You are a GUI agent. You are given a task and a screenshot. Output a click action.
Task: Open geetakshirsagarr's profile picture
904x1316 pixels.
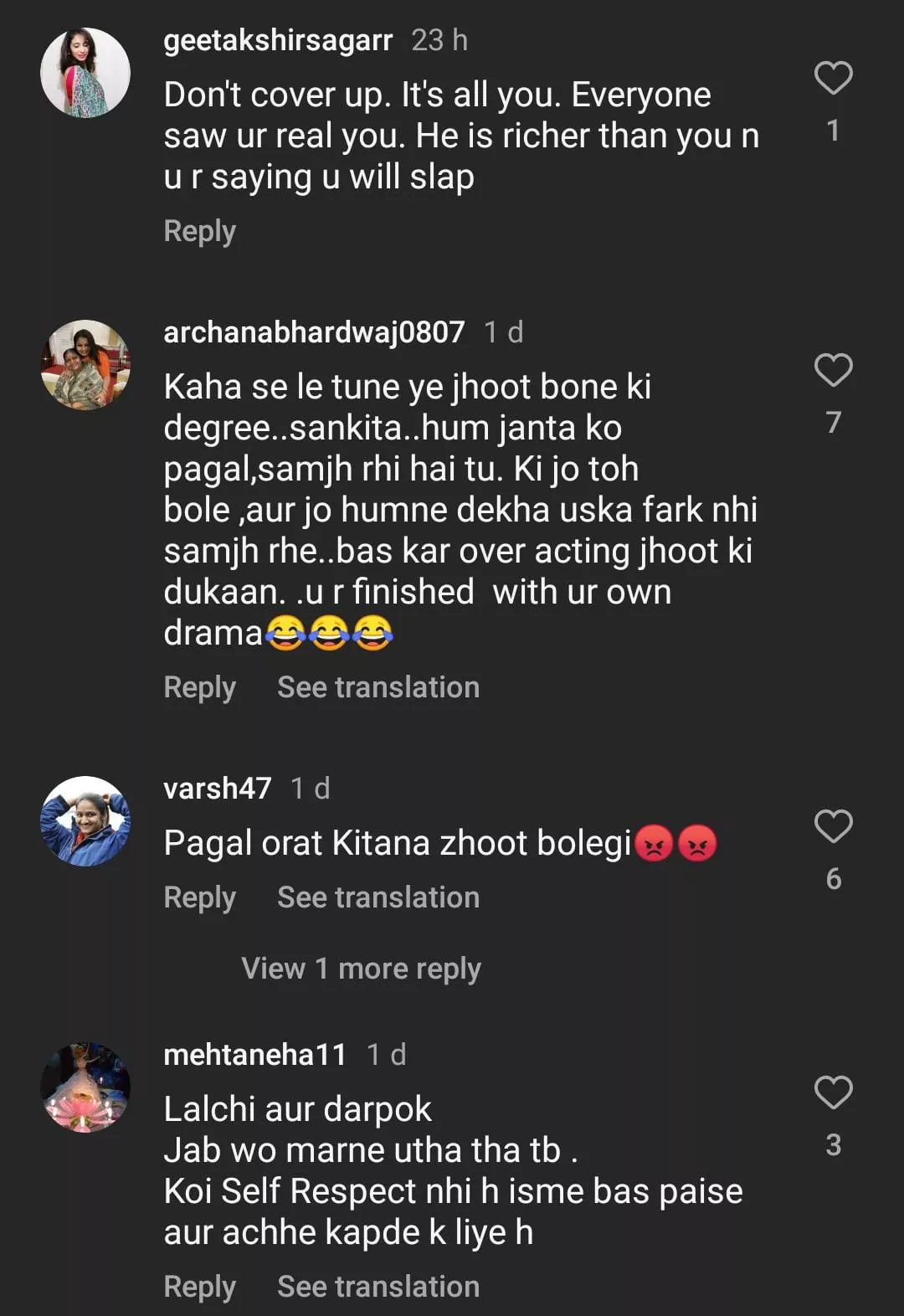[x=85, y=73]
